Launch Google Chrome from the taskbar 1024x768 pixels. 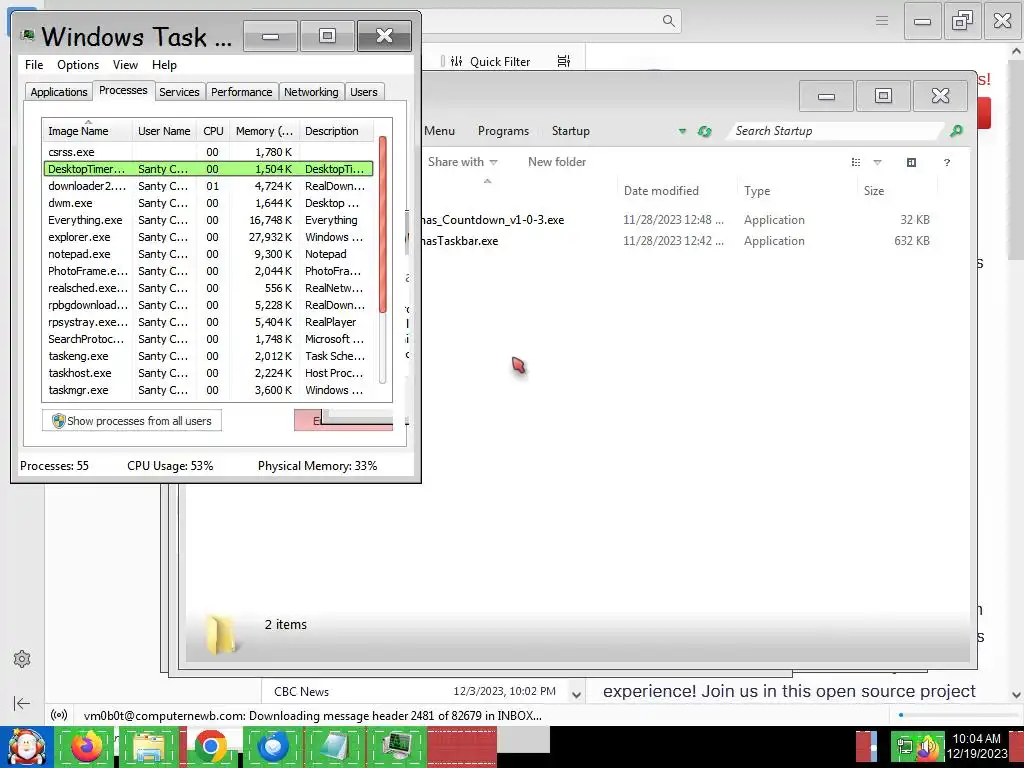click(210, 747)
